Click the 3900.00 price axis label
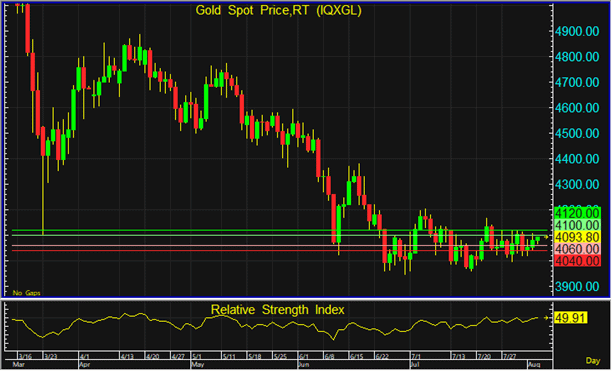This screenshot has width=612, height=371. [577, 287]
